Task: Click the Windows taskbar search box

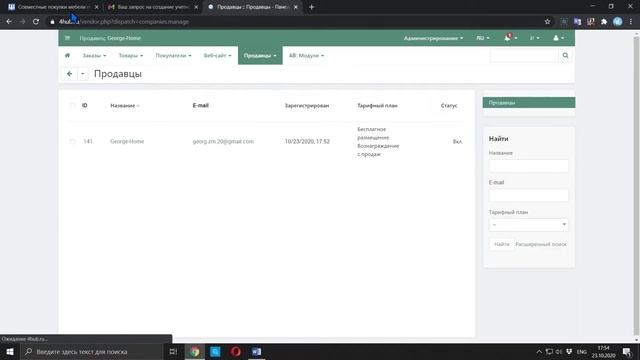Action: pos(92,351)
